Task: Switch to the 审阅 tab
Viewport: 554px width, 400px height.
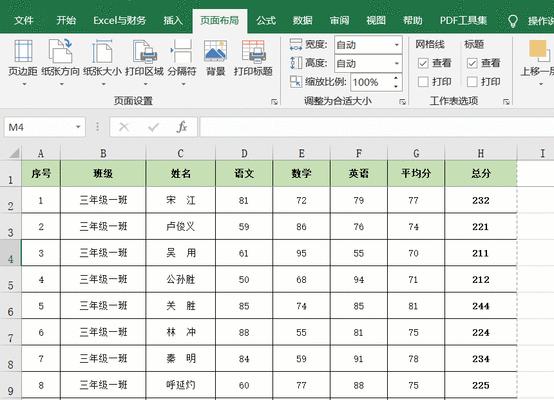Action: (x=340, y=20)
